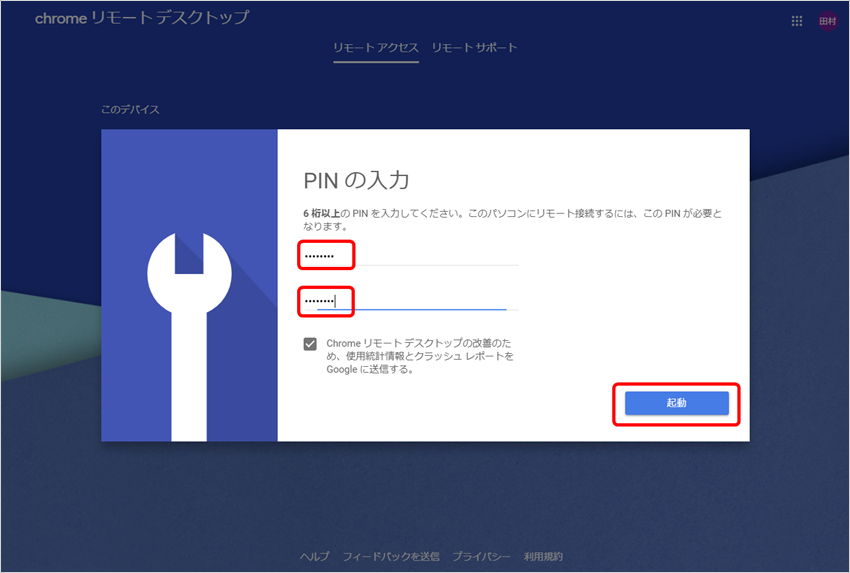The image size is (850, 573).
Task: Click the PIN の入力 heading
Action: [x=356, y=181]
